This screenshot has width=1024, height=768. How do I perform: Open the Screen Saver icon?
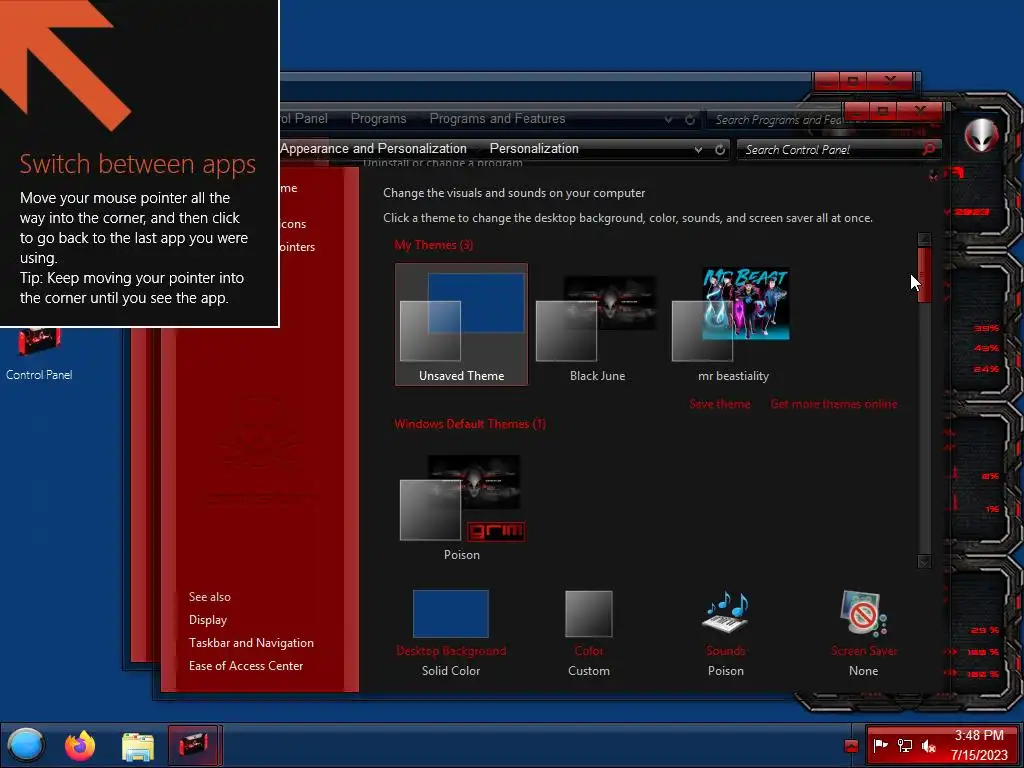[x=863, y=613]
